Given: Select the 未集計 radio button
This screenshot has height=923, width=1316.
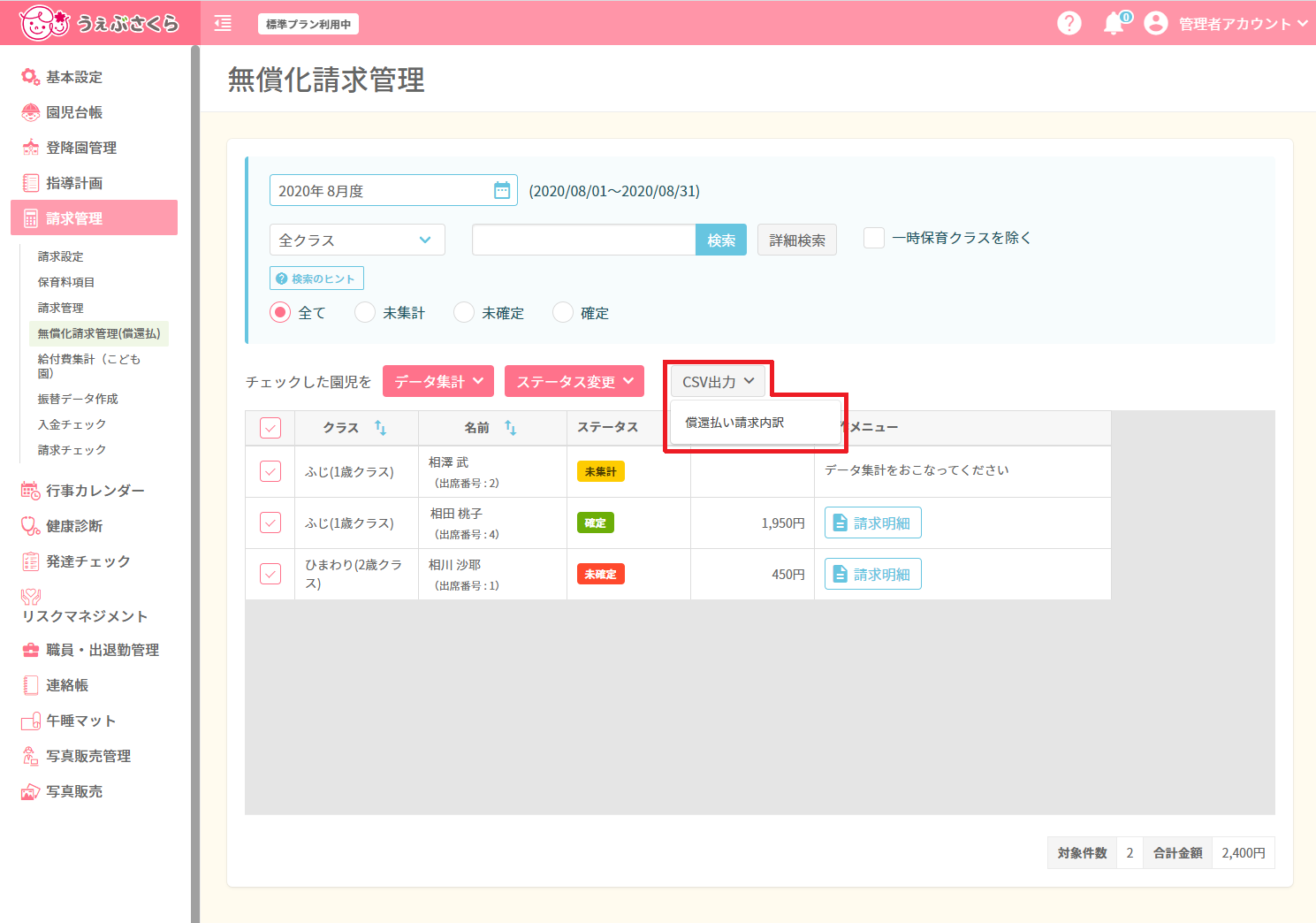Looking at the screenshot, I should pos(365,312).
